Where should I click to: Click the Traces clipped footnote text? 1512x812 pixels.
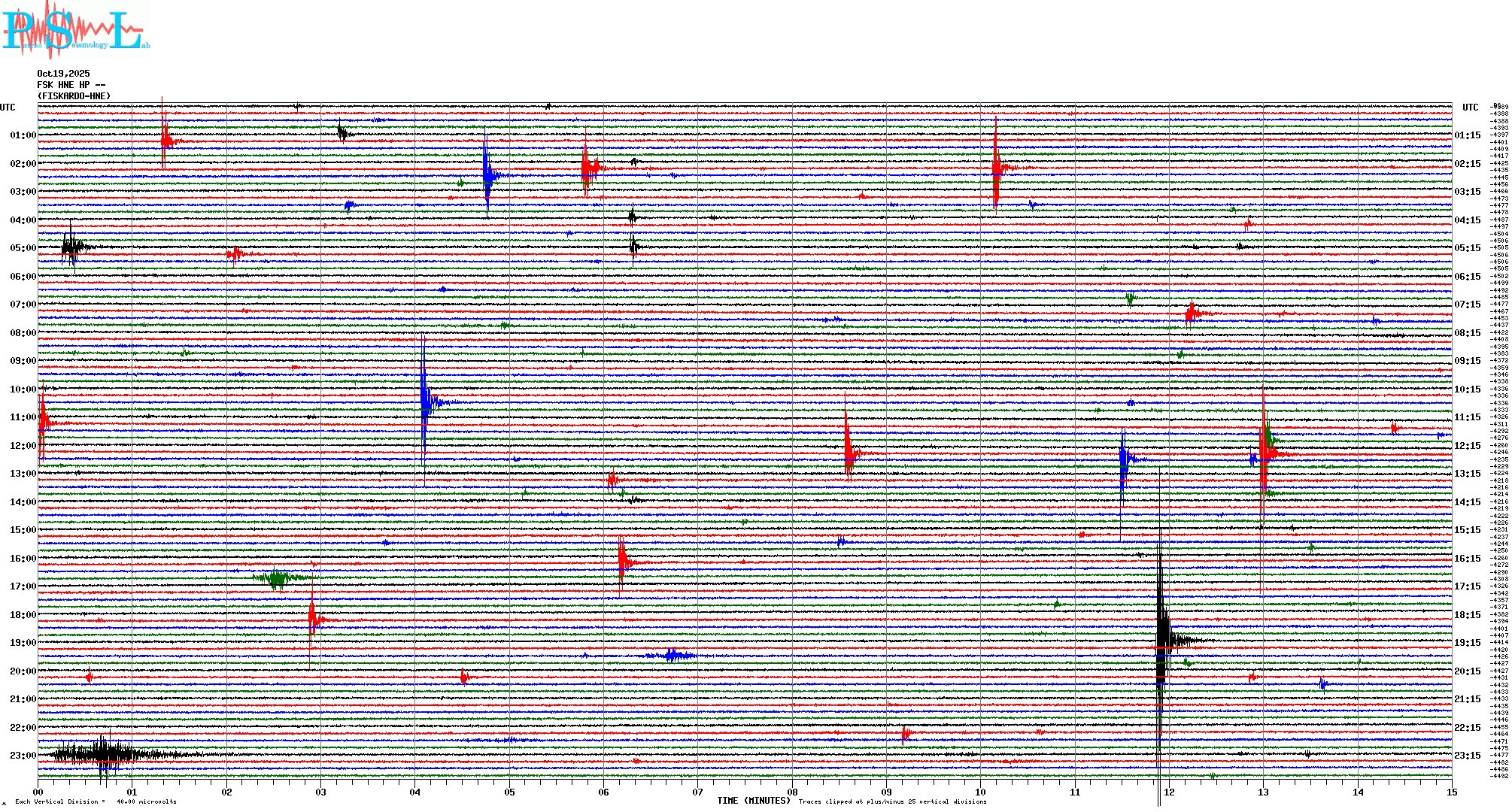click(892, 801)
